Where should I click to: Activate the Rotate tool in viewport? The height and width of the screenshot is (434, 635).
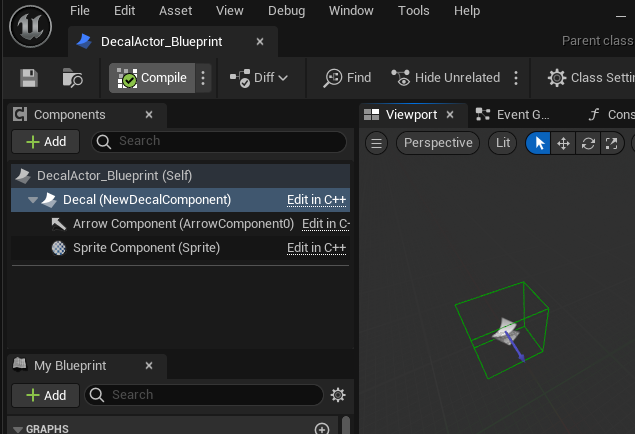pos(588,143)
